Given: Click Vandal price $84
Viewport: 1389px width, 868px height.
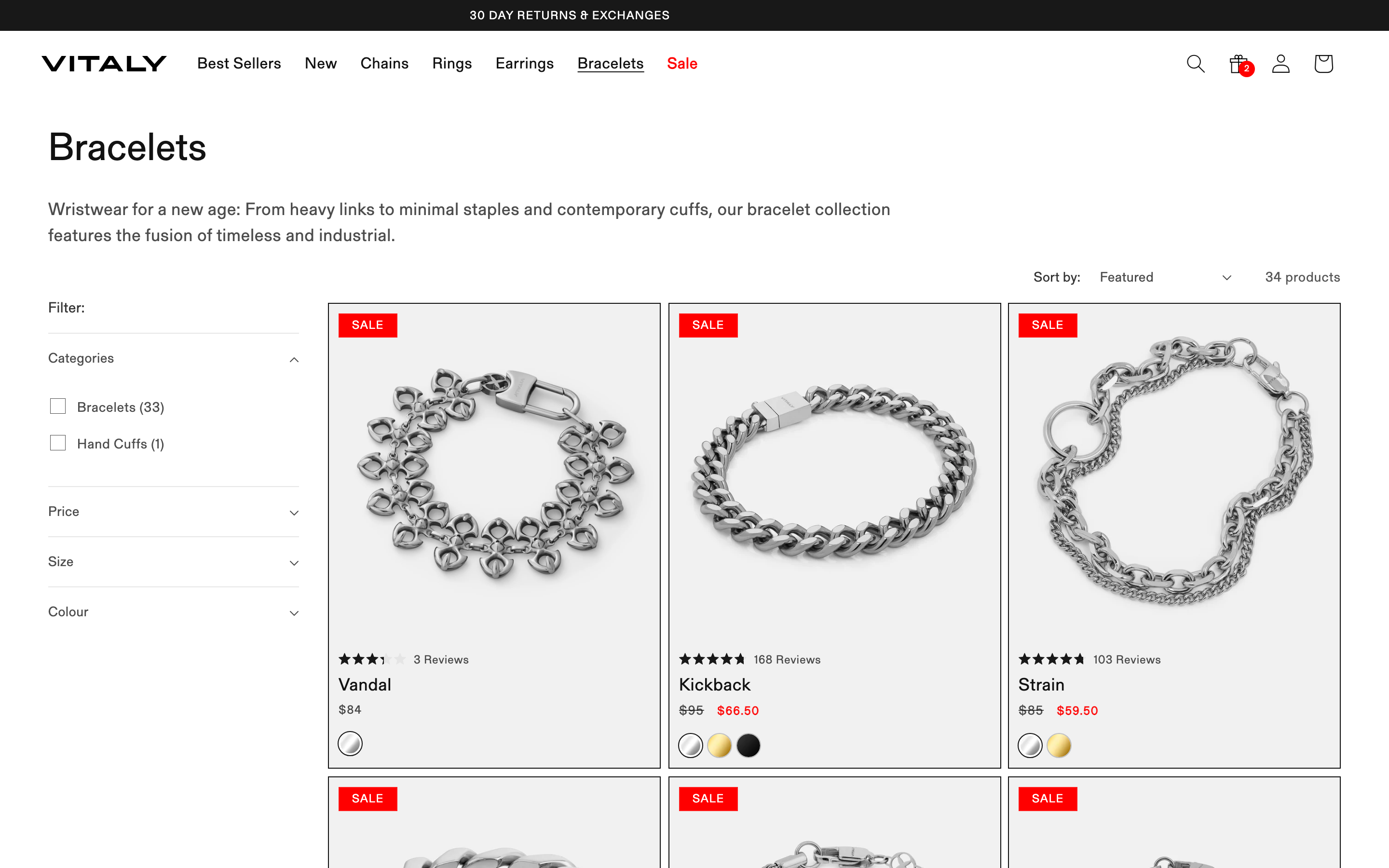Looking at the screenshot, I should pos(350,710).
